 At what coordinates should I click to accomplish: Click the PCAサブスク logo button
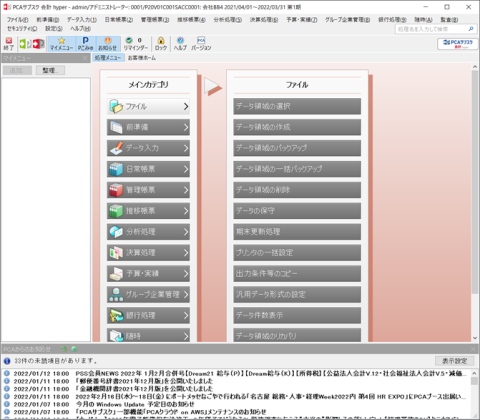pyautogui.click(x=458, y=44)
